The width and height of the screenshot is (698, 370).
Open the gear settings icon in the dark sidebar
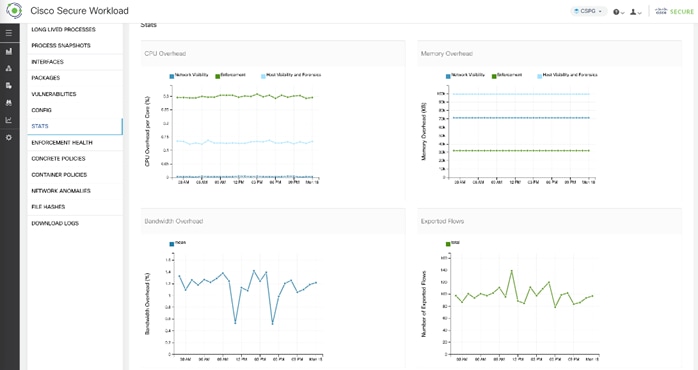pos(9,138)
